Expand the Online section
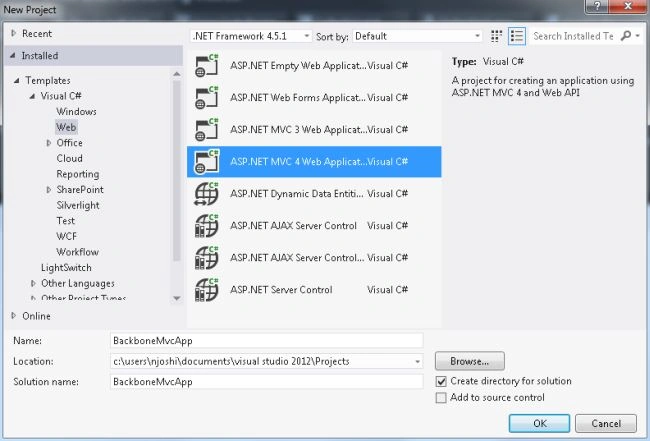This screenshot has height=441, width=650. click(14, 316)
